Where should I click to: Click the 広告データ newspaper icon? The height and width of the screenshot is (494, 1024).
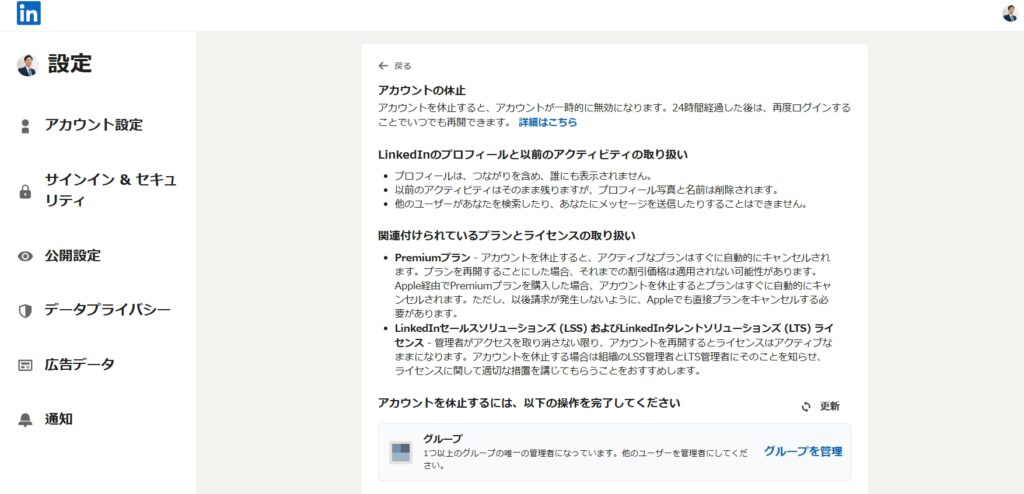[x=26, y=365]
